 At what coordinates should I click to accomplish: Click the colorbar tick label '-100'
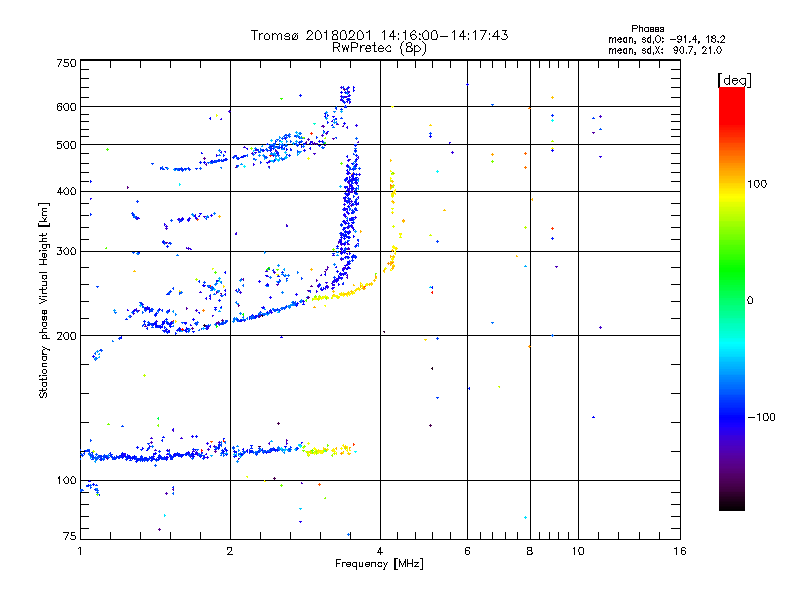click(x=761, y=417)
